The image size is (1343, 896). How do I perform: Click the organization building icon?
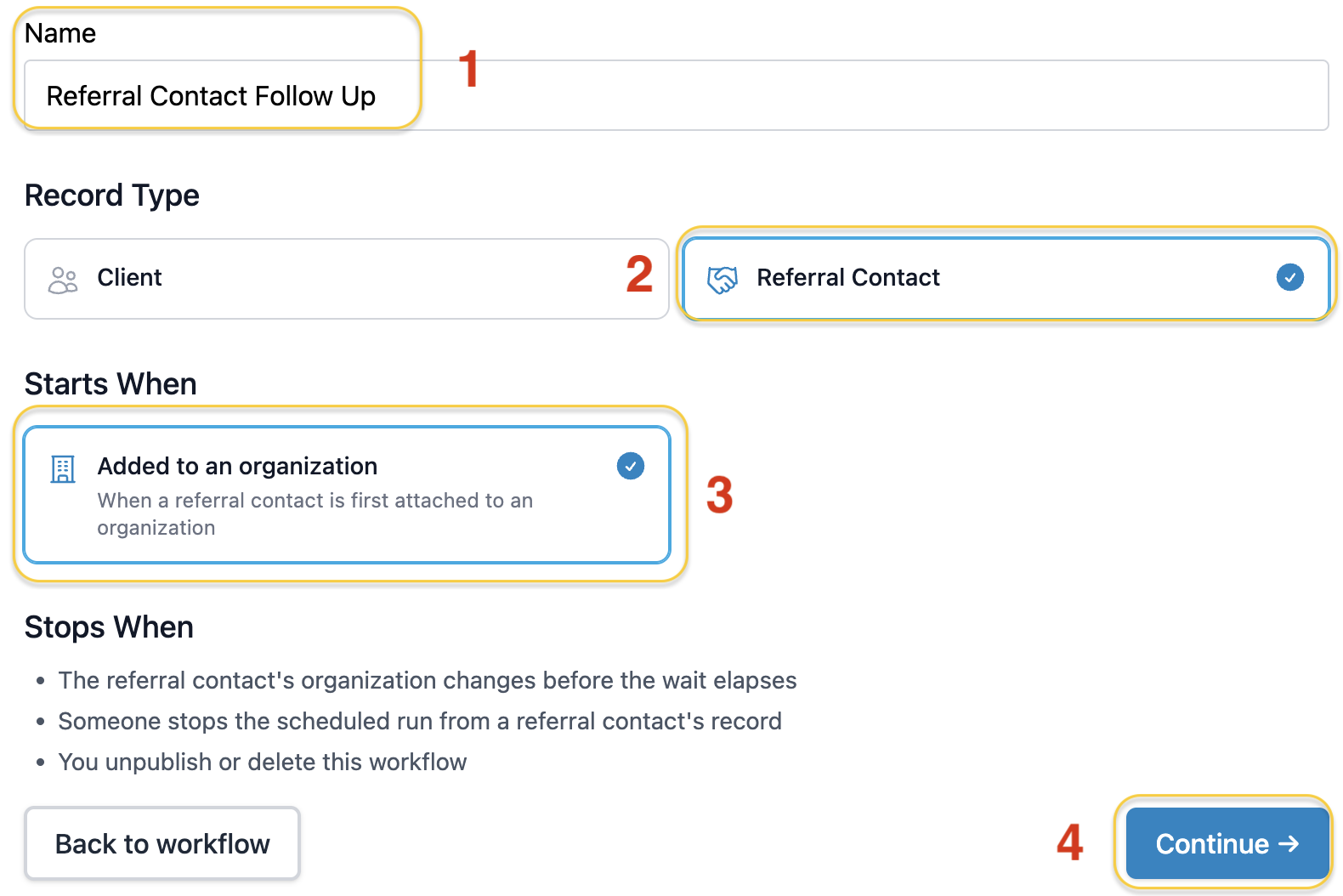click(63, 468)
